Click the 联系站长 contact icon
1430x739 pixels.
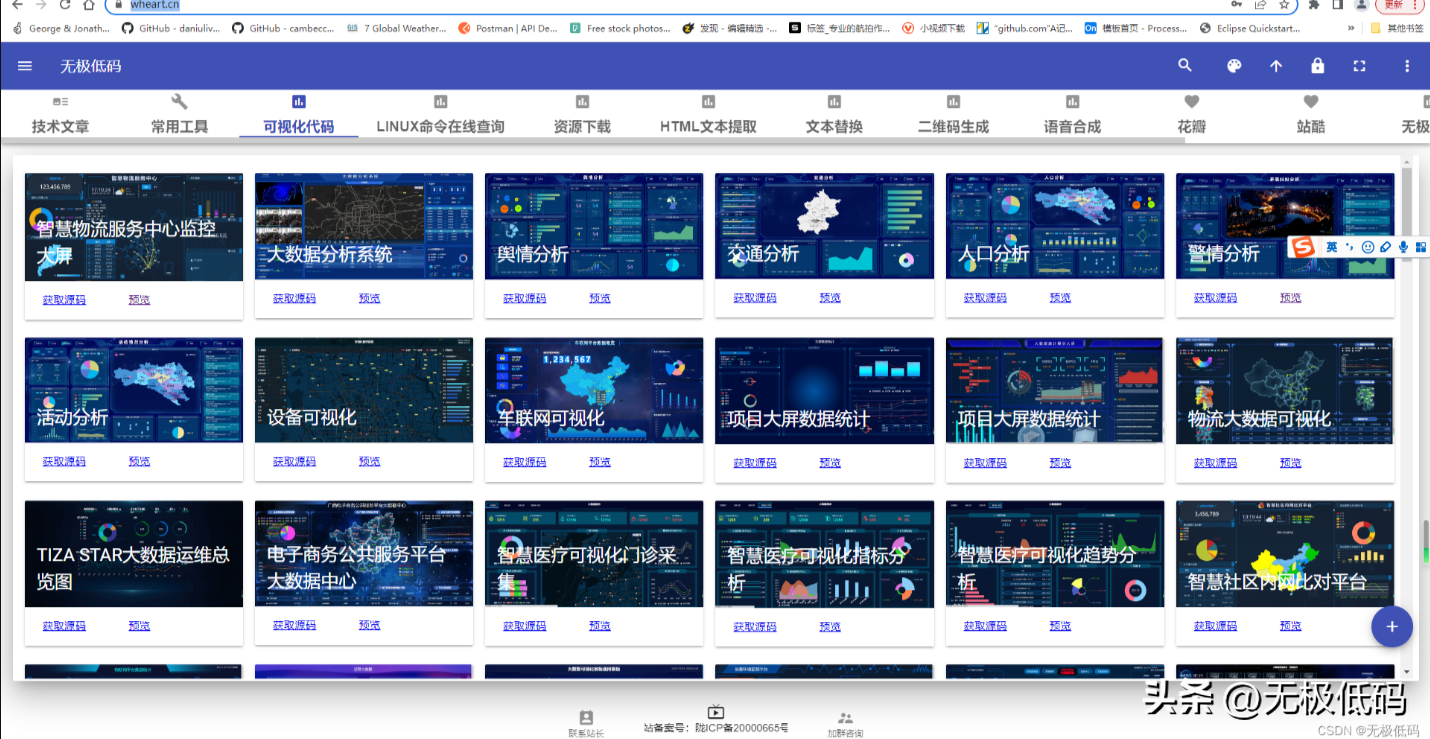[x=586, y=718]
